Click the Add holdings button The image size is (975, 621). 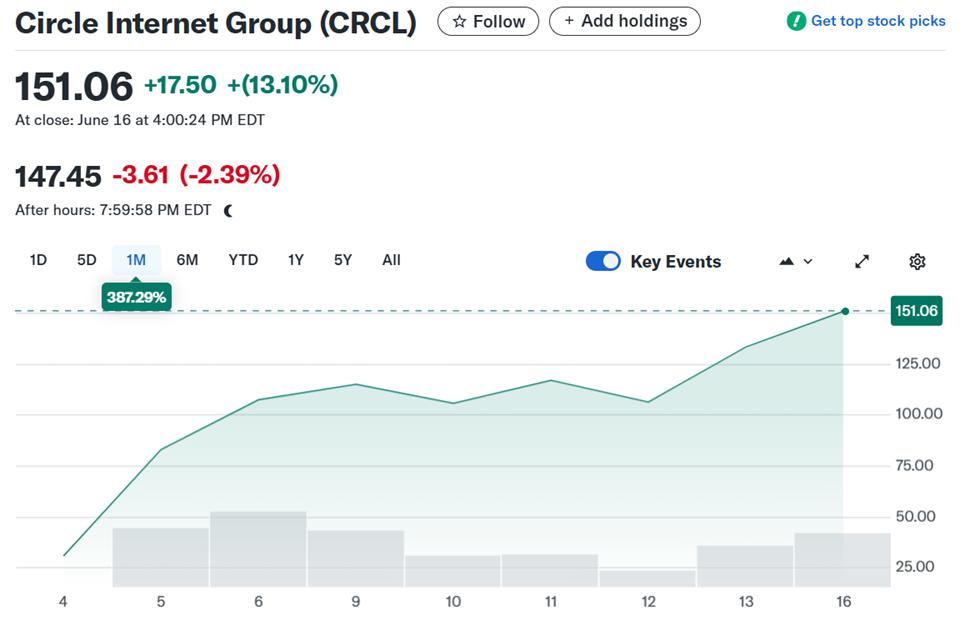[x=624, y=21]
